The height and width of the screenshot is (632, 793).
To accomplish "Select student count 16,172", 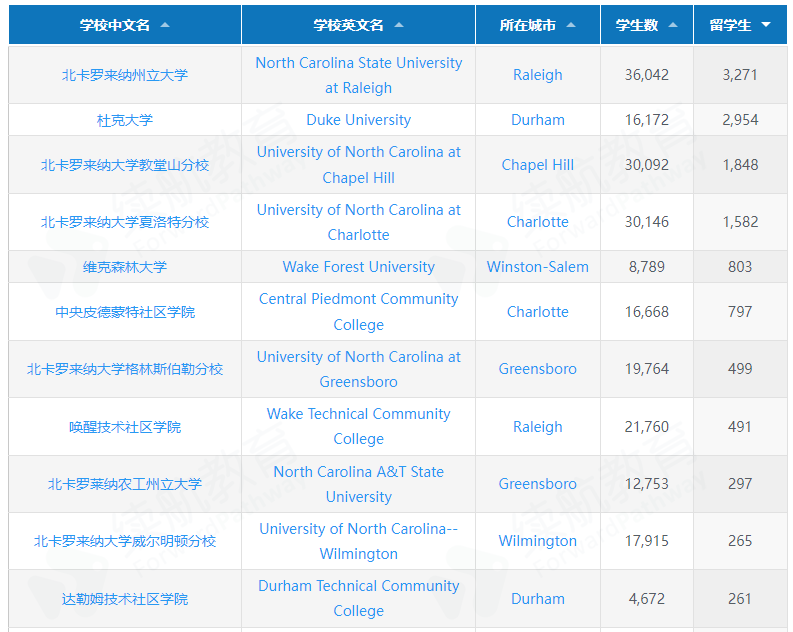I will [x=647, y=120].
